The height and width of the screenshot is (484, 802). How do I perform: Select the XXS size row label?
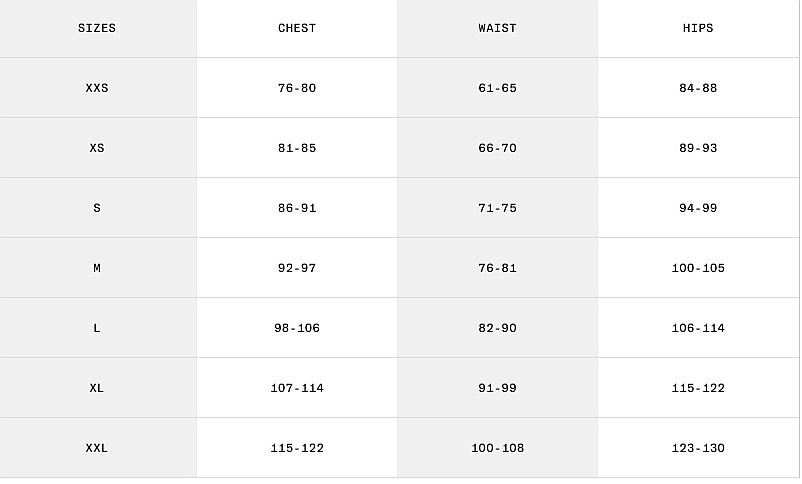(97, 88)
